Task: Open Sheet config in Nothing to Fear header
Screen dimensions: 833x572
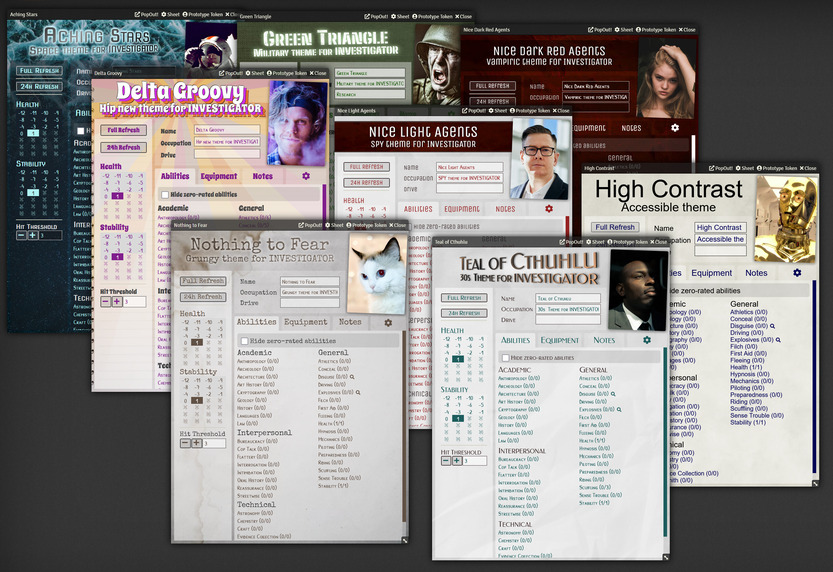Action: pyautogui.click(x=334, y=225)
